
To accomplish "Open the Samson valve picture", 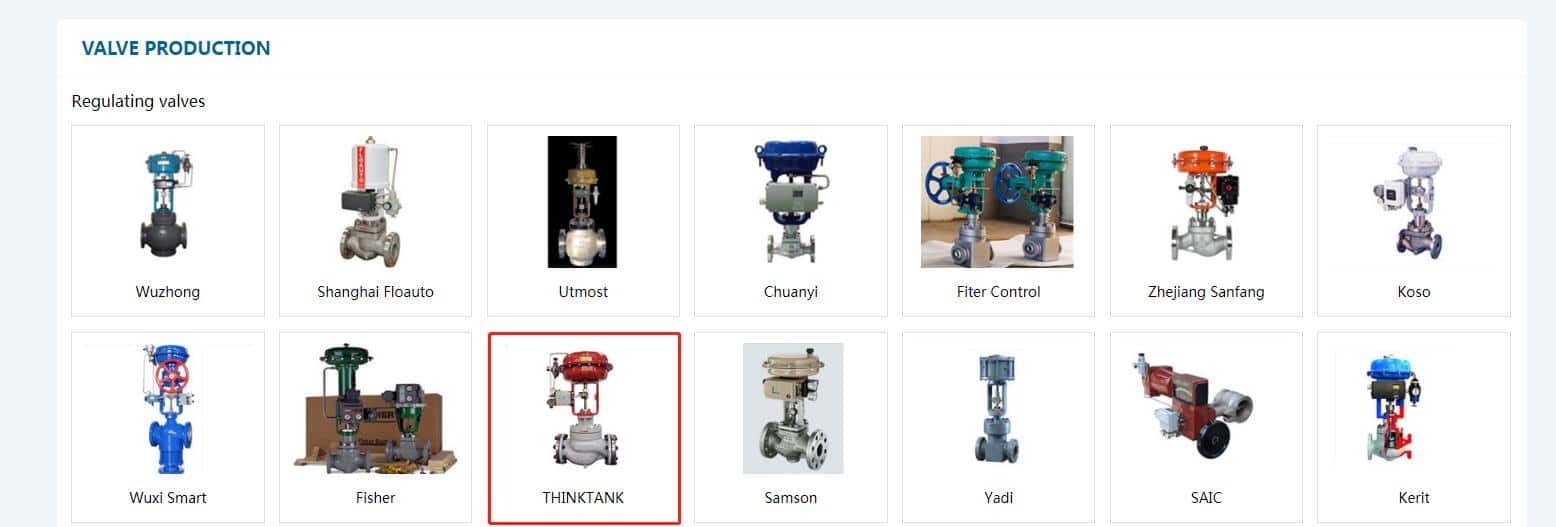I will coord(792,408).
